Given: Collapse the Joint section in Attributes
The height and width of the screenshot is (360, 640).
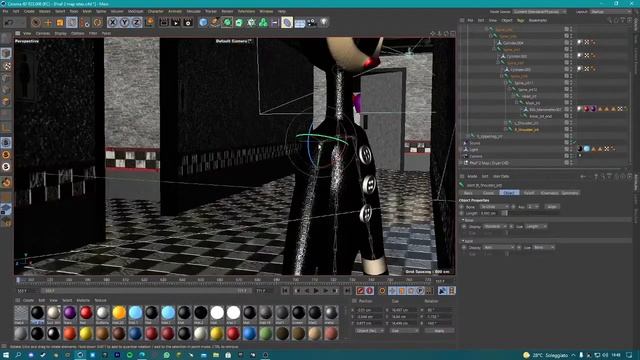Looking at the screenshot, I should tap(464, 241).
